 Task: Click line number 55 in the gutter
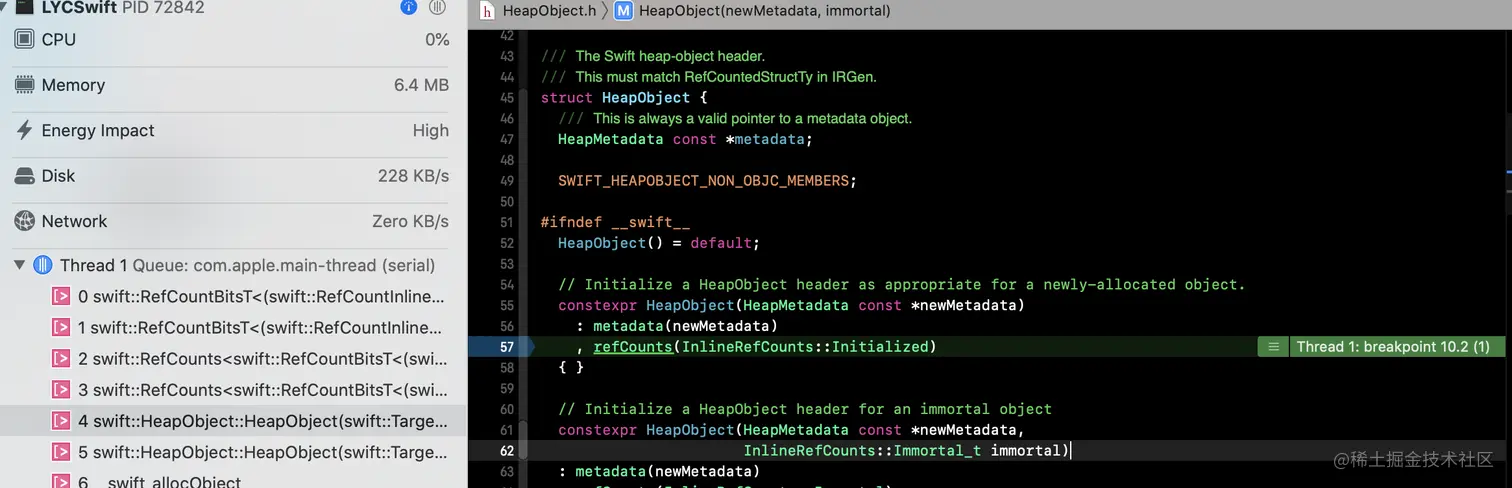pyautogui.click(x=506, y=305)
